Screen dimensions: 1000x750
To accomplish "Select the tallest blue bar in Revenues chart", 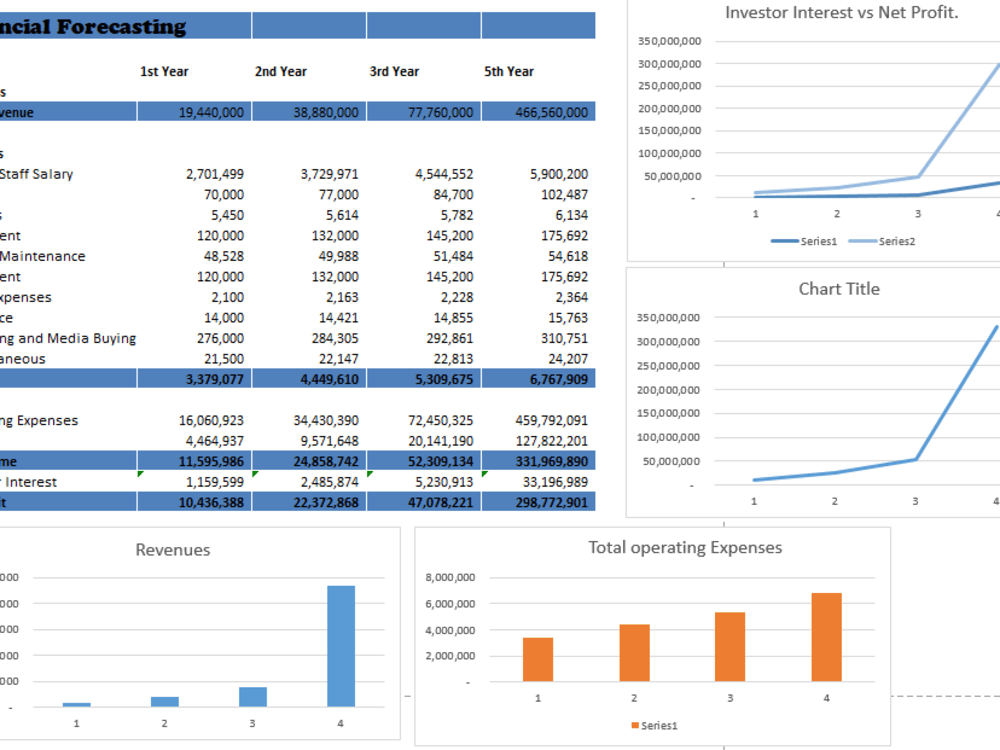I will [x=341, y=646].
